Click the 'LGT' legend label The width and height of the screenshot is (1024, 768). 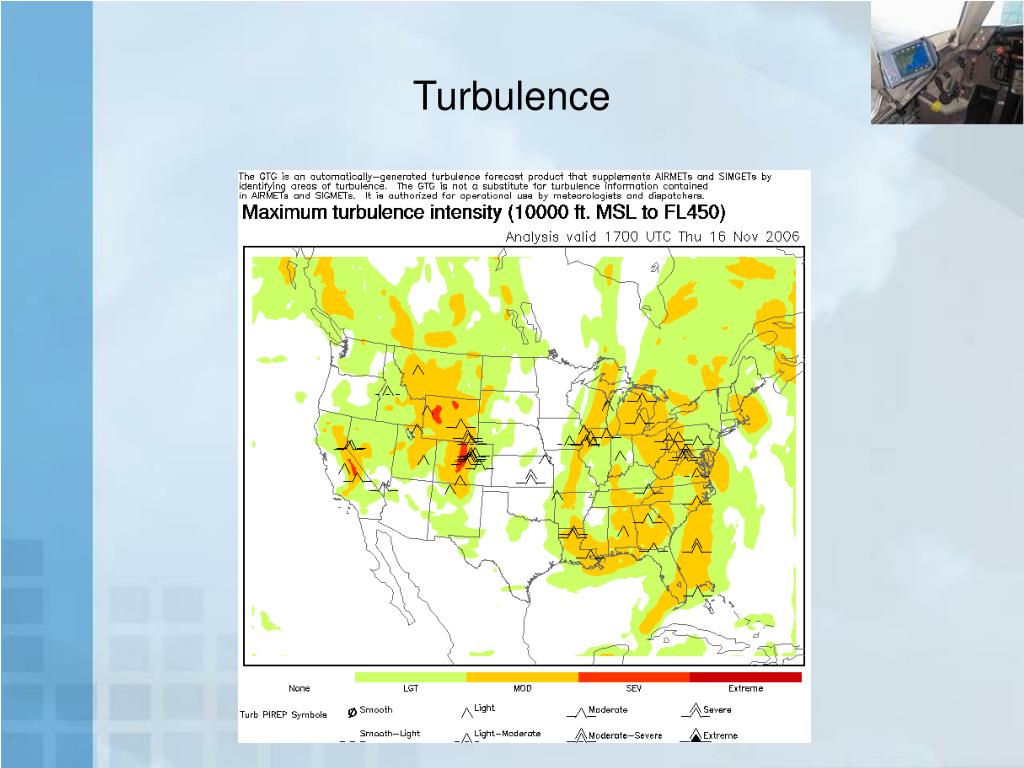tap(411, 688)
